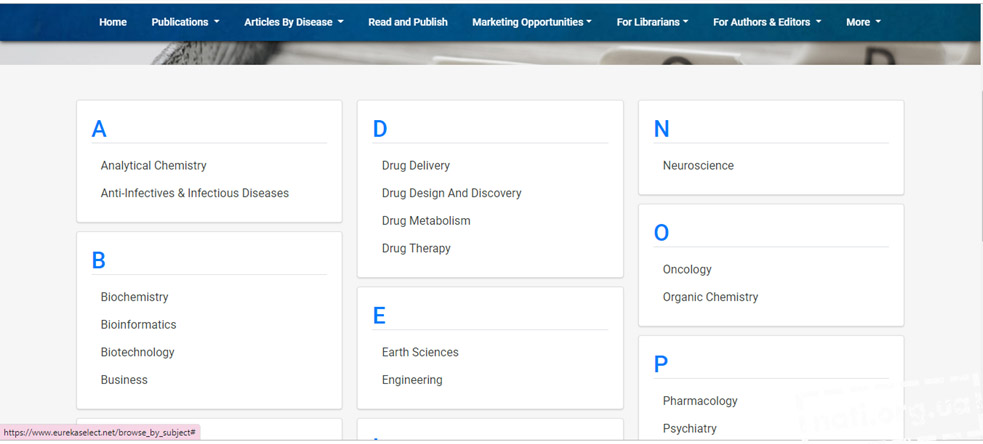Expand the Marketing Opportunities menu
The image size is (983, 444).
tap(532, 22)
